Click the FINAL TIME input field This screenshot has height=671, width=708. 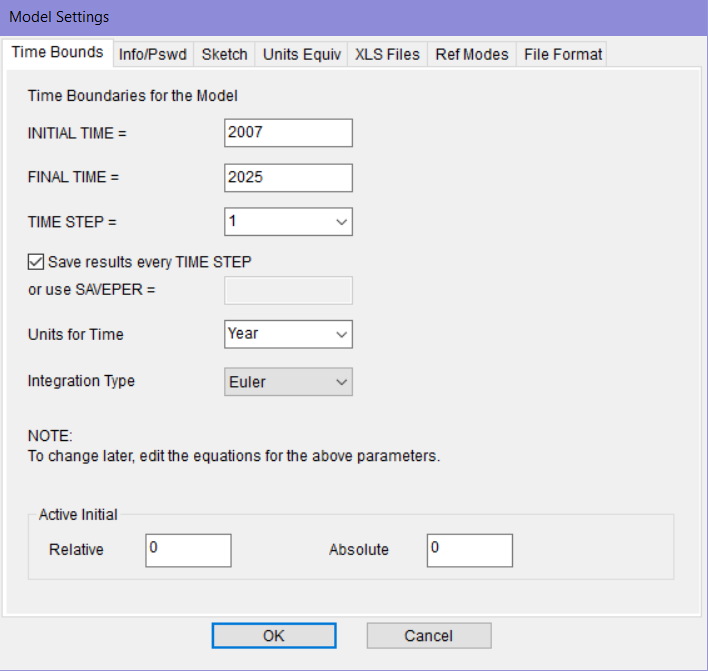click(x=288, y=177)
